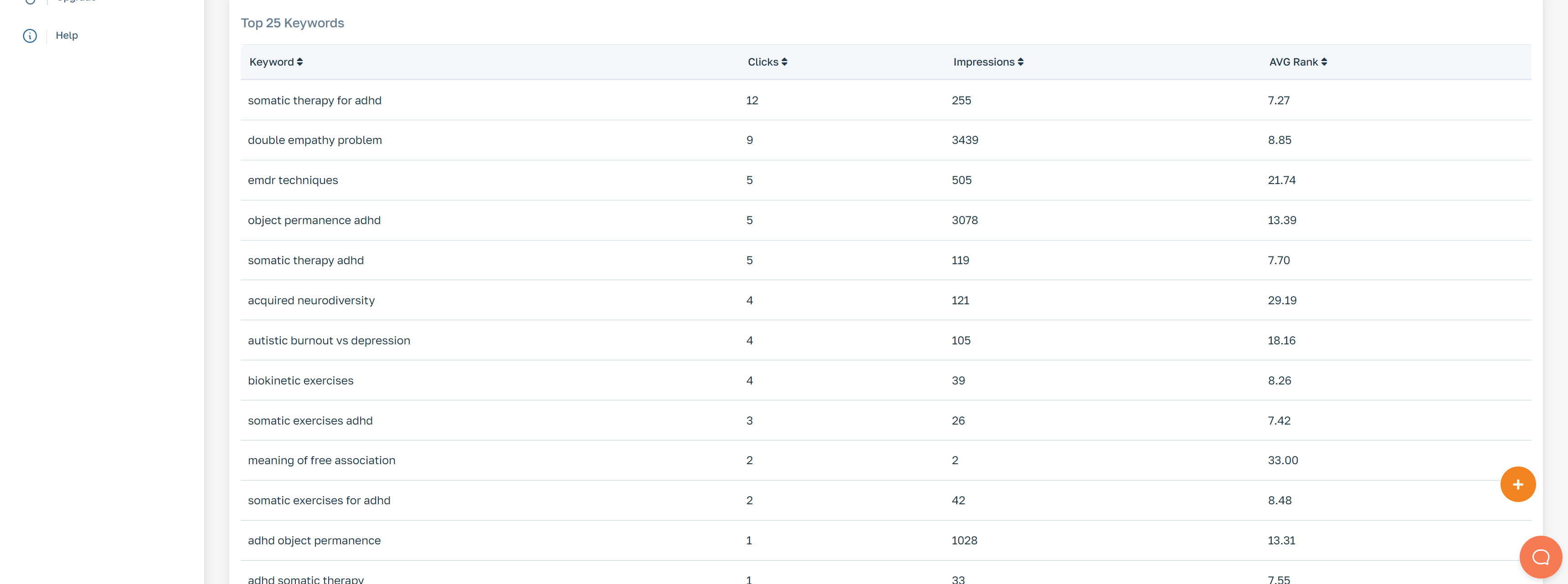Click the 'Top 25 Keywords' heading
Screen dimensions: 1568x584
292,23
